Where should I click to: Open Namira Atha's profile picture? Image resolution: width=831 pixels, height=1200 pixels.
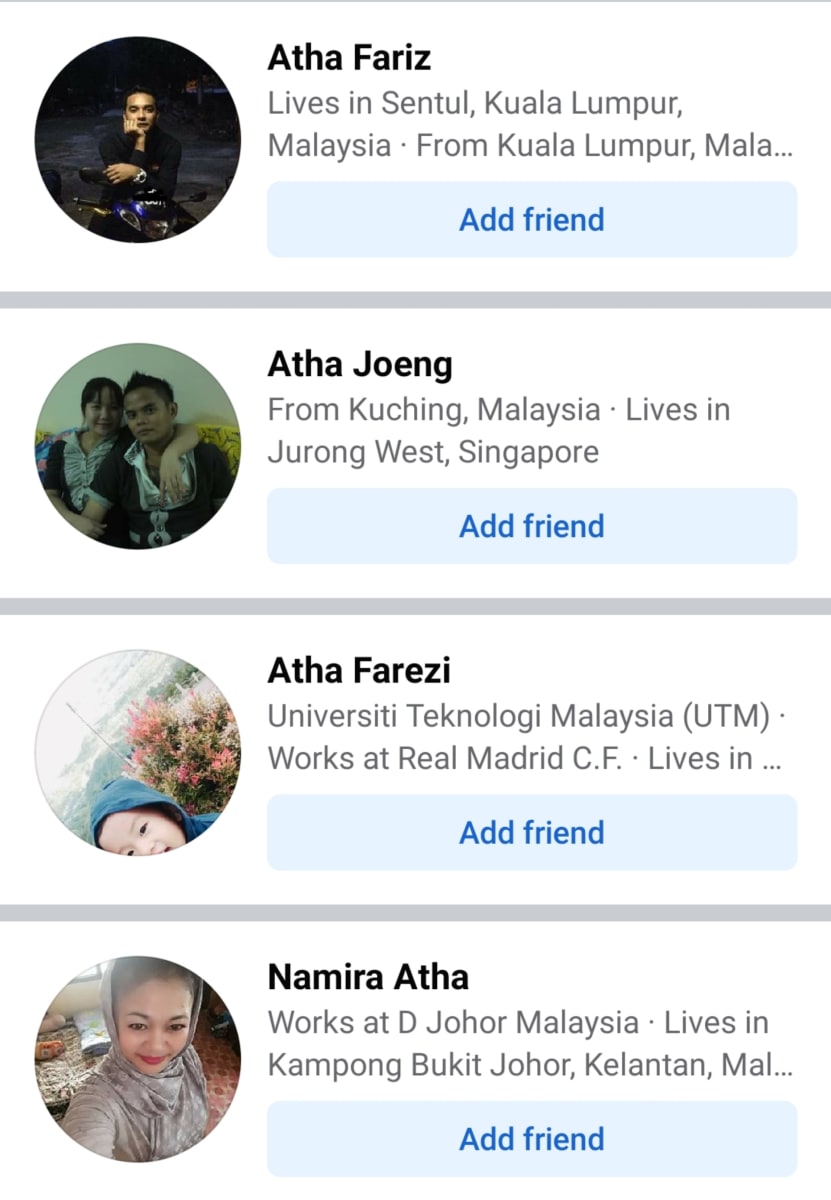click(x=138, y=1059)
